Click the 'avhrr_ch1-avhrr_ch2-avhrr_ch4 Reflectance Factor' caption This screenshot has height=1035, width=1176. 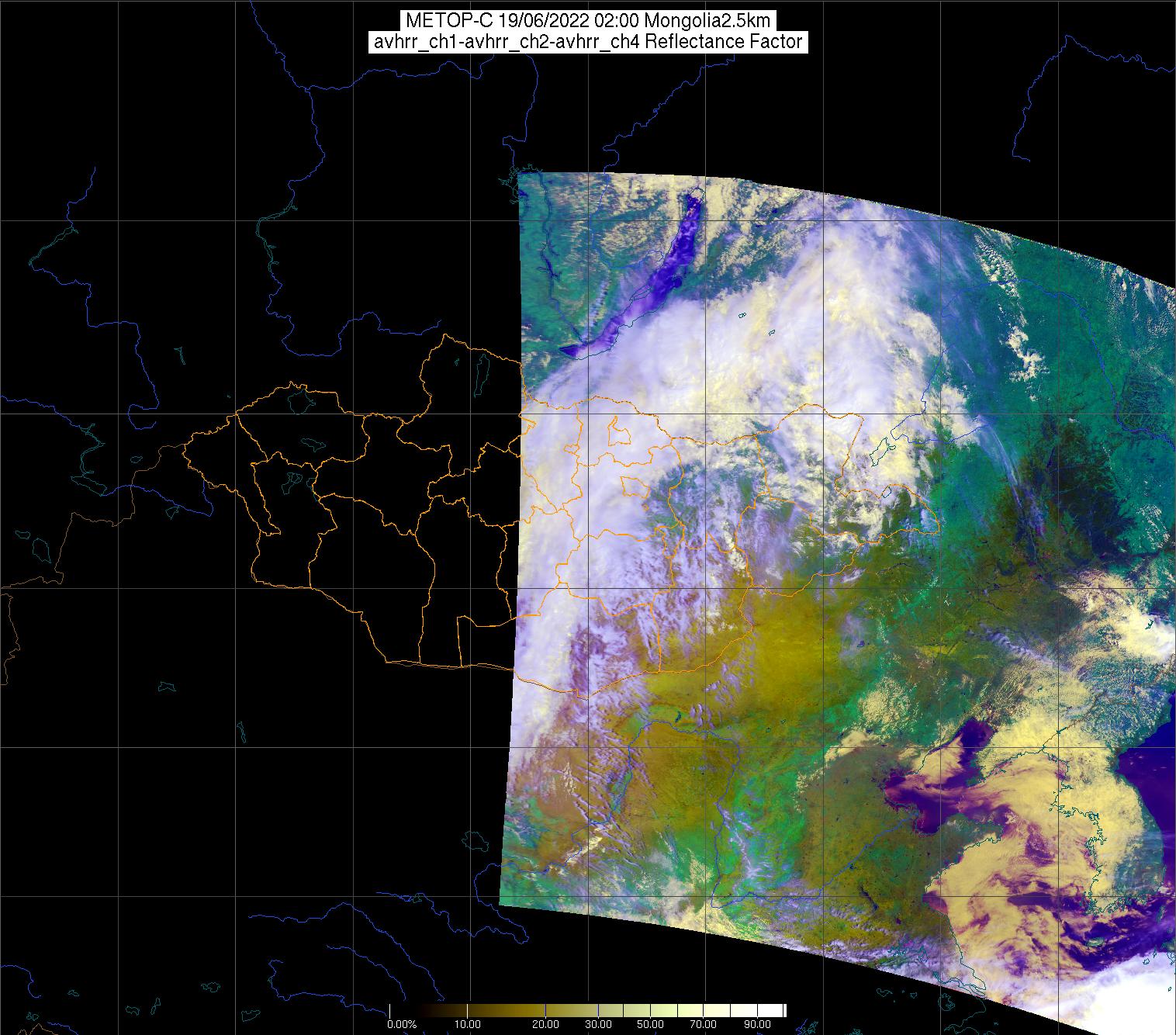(588, 42)
